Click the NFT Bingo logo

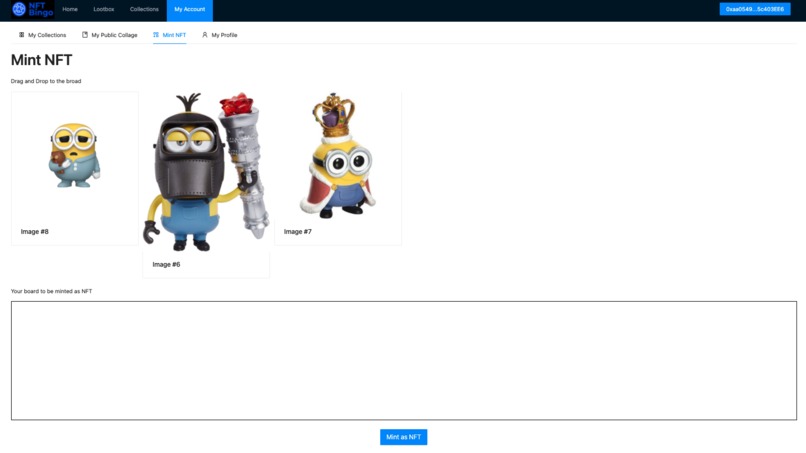pyautogui.click(x=33, y=9)
